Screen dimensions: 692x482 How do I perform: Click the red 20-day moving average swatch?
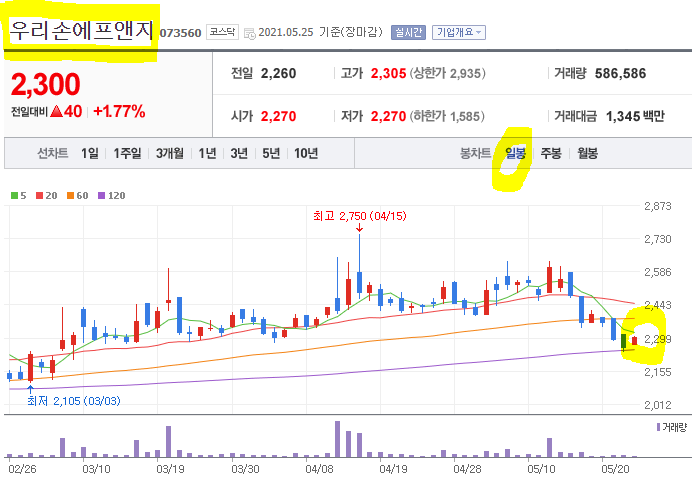tap(40, 196)
